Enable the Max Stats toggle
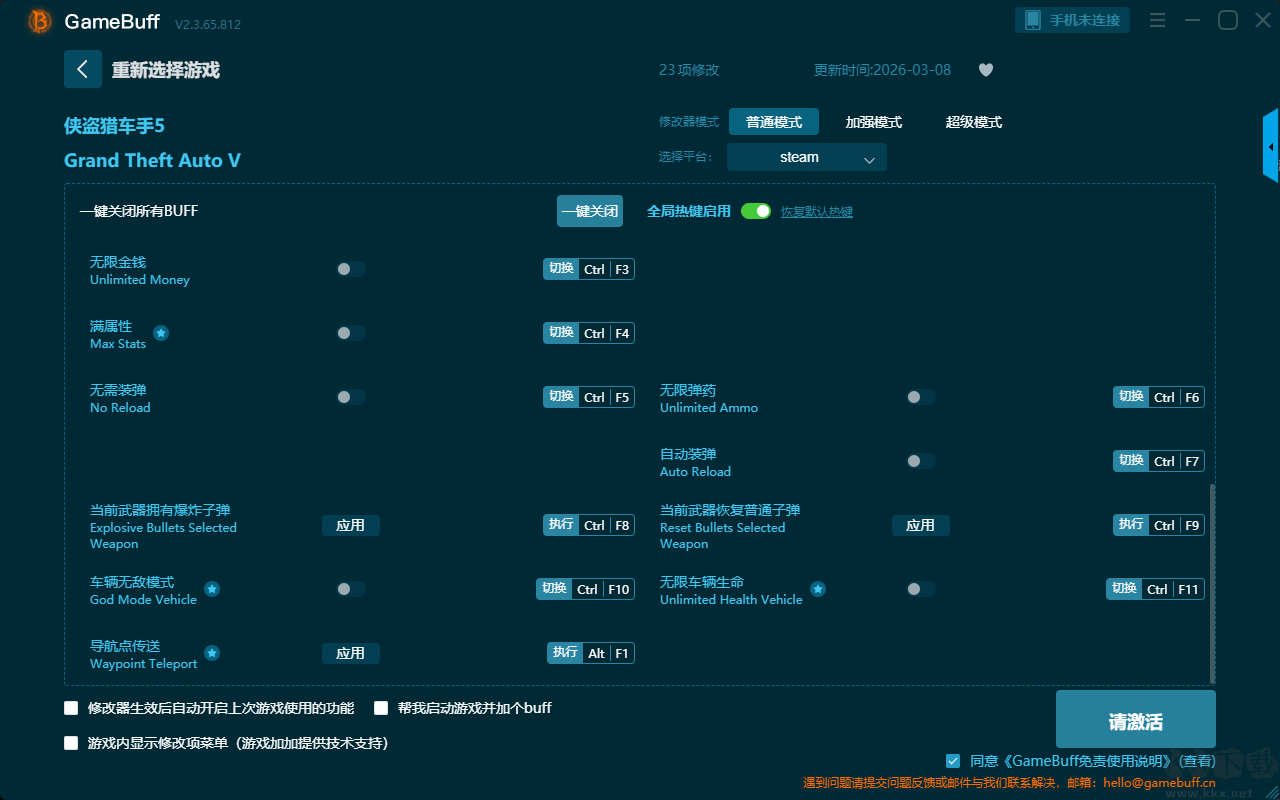Viewport: 1280px width, 800px height. 351,333
